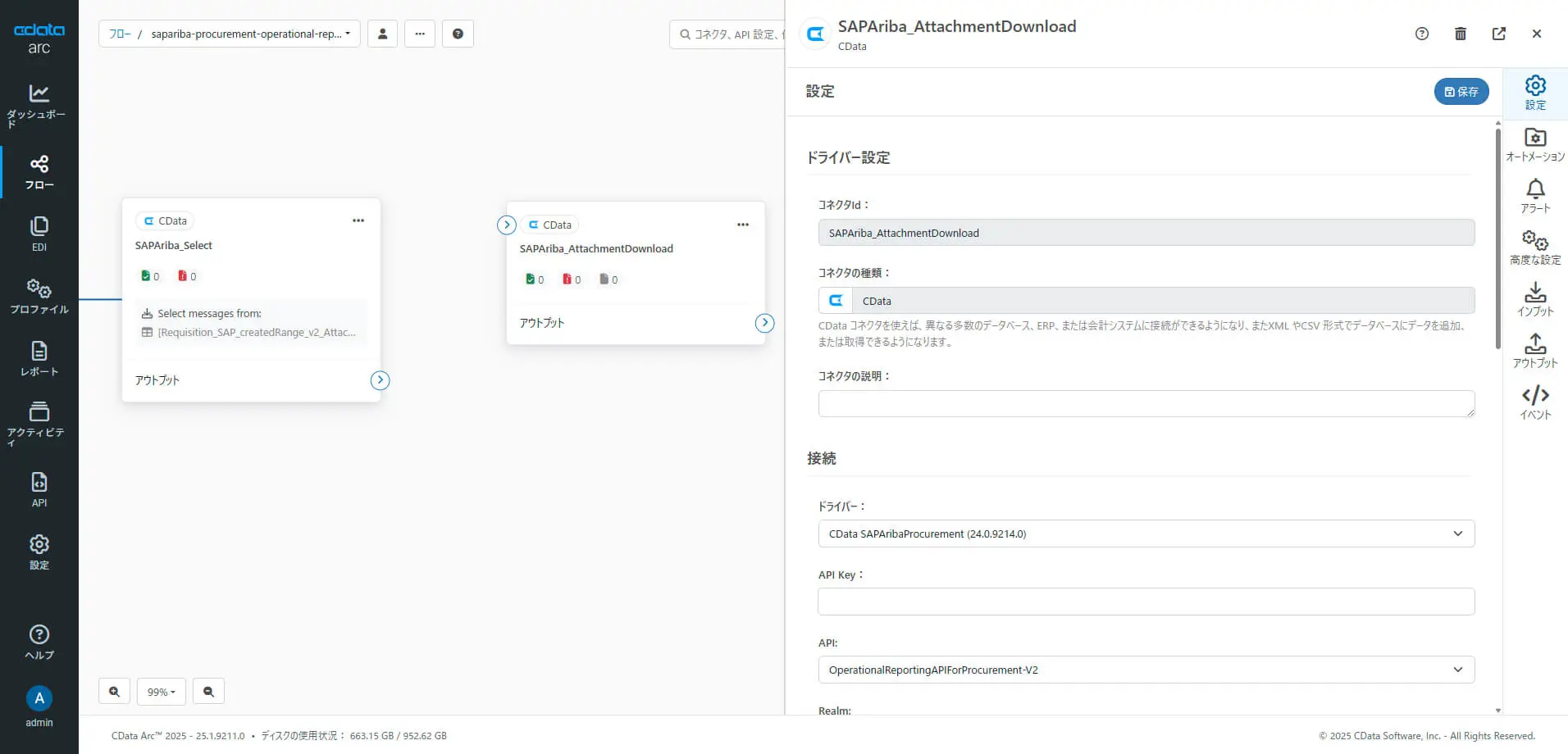Open the ダッシュボード (Dashboard) sidebar icon
This screenshot has height=754, width=1568.
39,105
